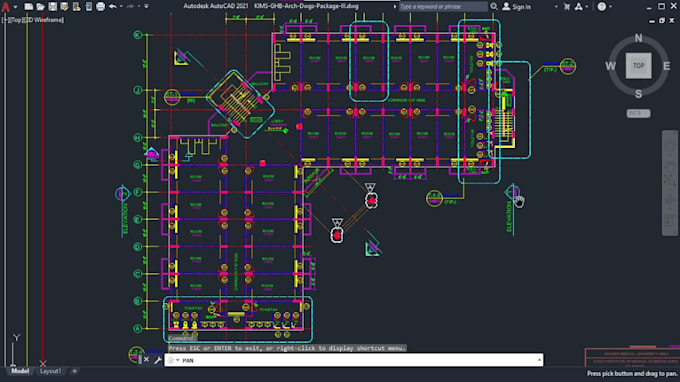
Task: Open from Web & Mobile icon
Action: point(76,7)
